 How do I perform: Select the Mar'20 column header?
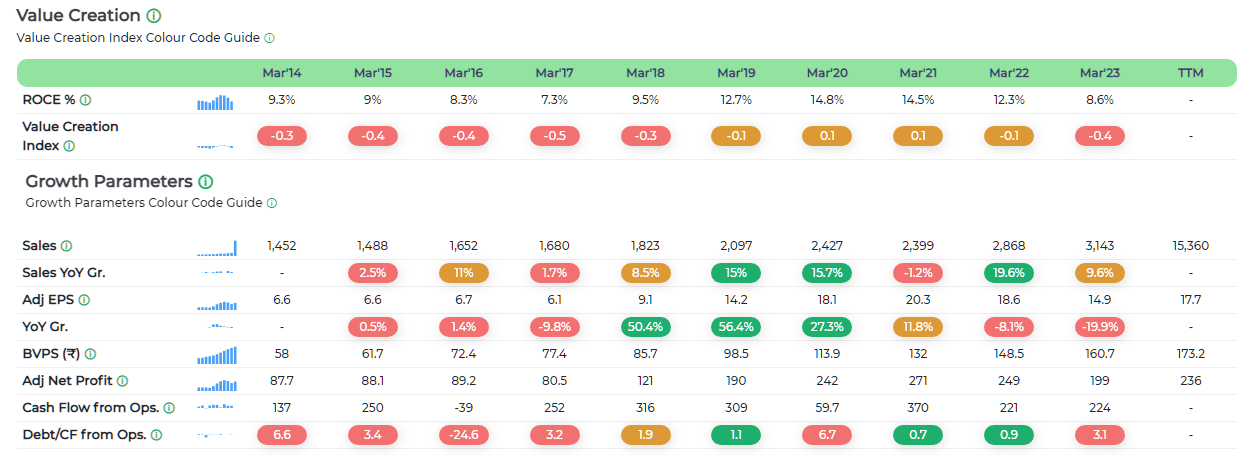(x=826, y=73)
